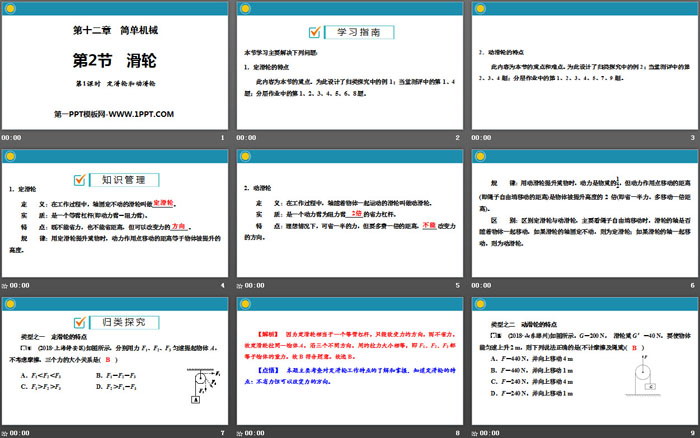Select slide 1 titled 第2节 滑轮

click(x=115, y=66)
